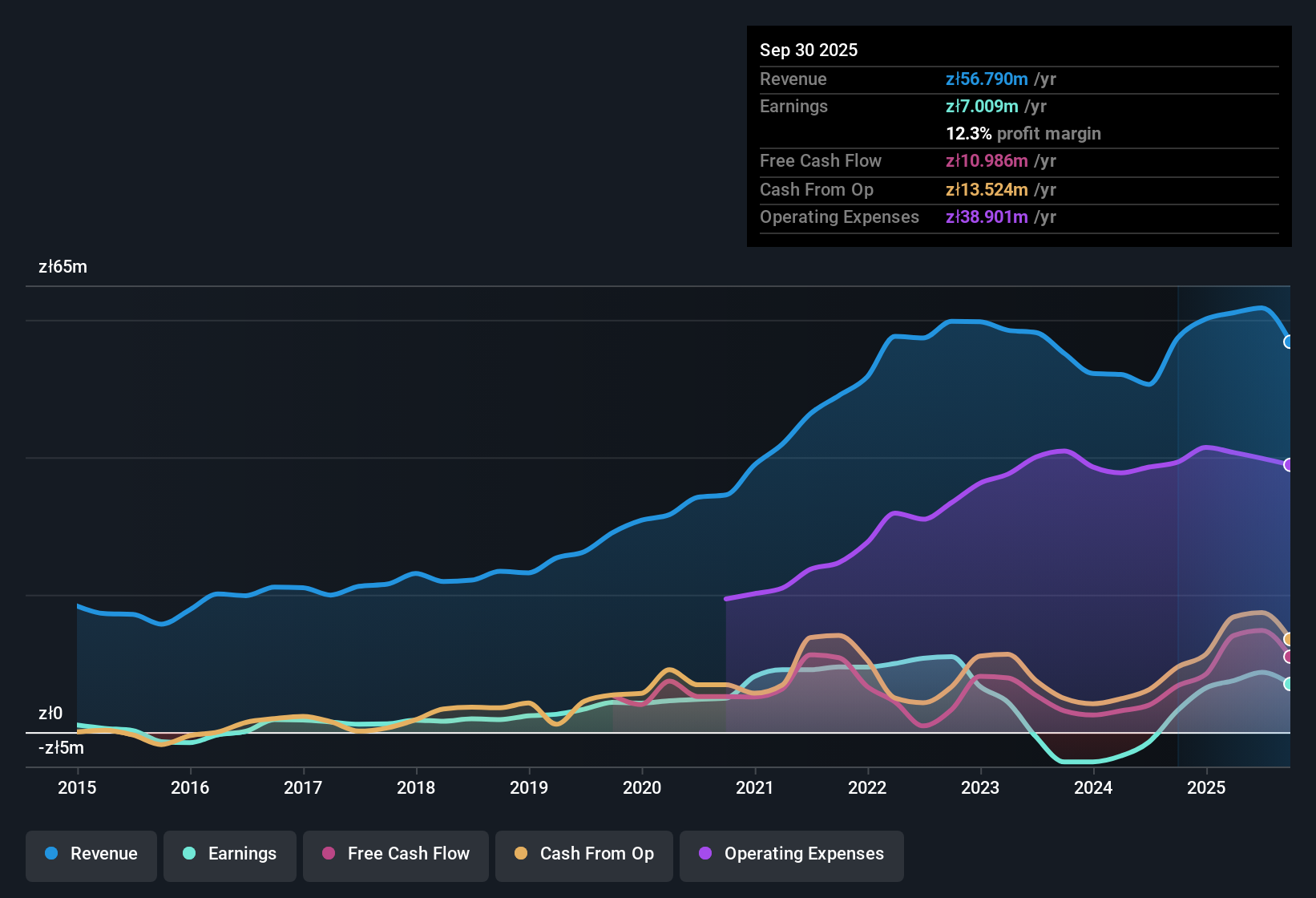This screenshot has height=898, width=1316.
Task: Click the teal Earnings legend dot
Action: 189,855
